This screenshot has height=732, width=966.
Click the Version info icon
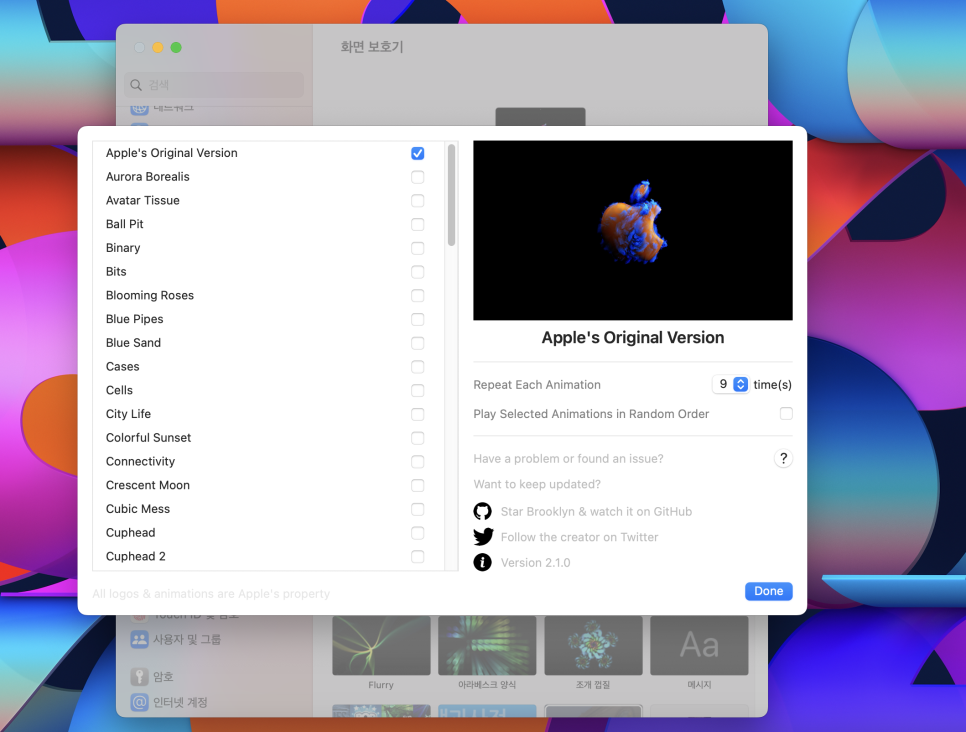click(482, 563)
